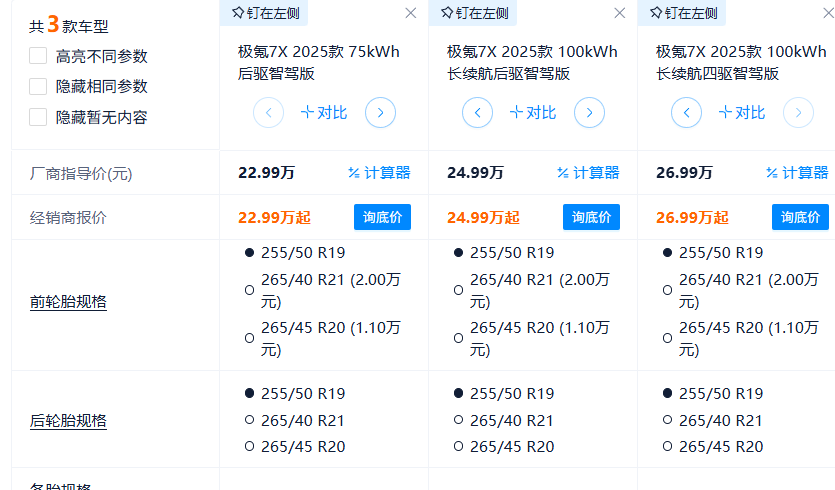Click the 22.99万起 dealer price
The image size is (835, 490).
(x=274, y=217)
